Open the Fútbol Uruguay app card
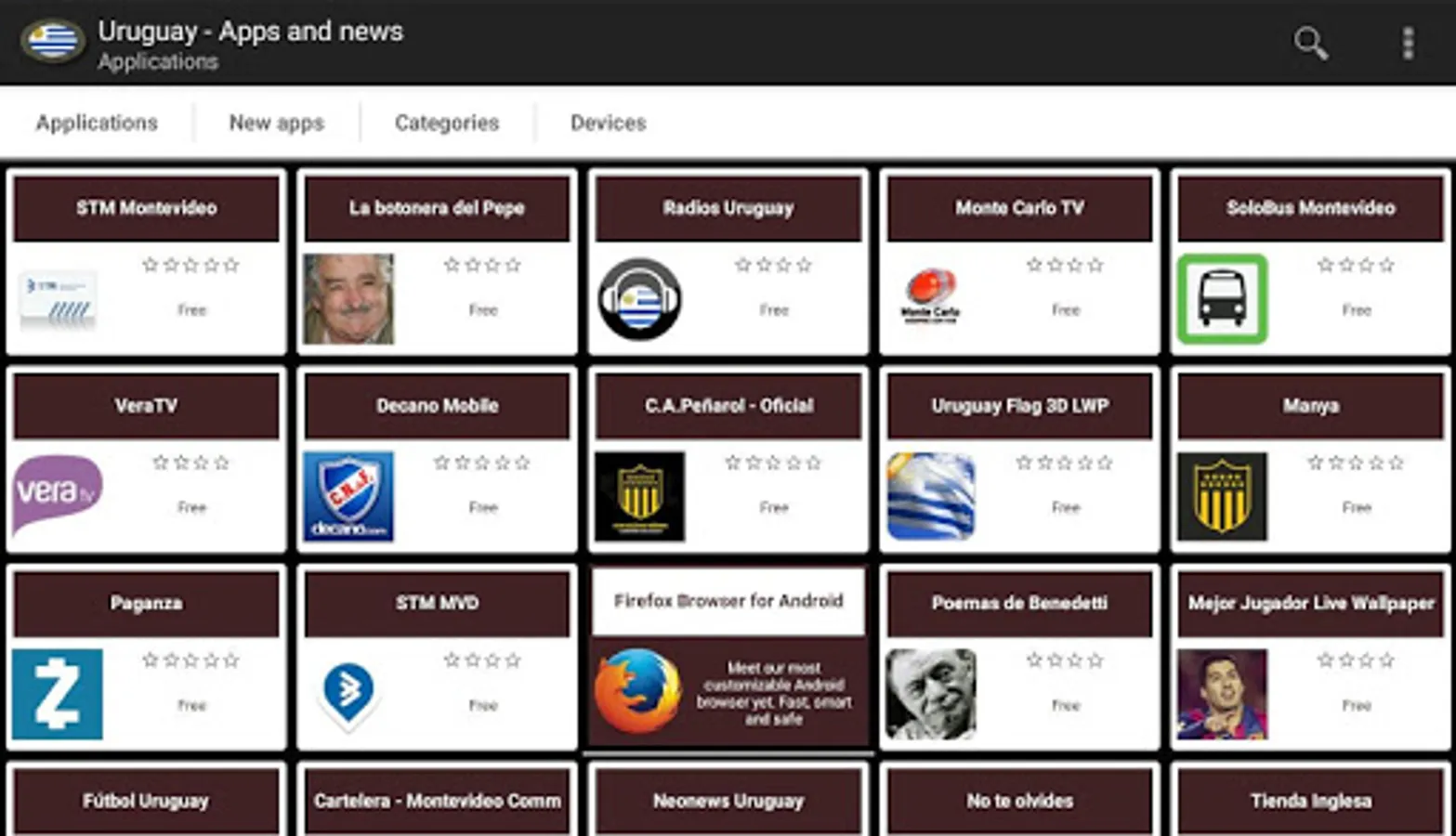 click(x=146, y=800)
